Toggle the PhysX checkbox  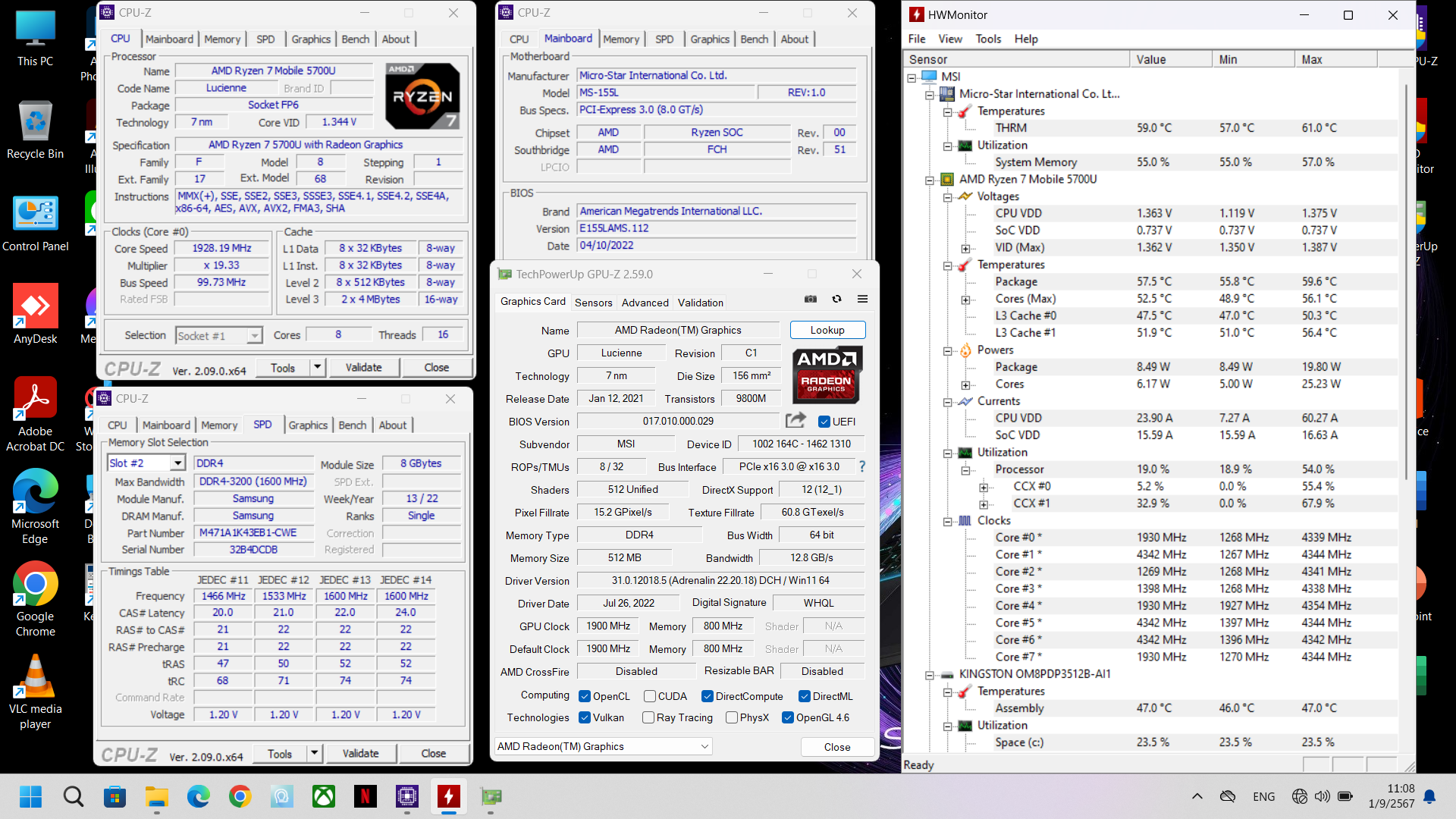(x=731, y=717)
